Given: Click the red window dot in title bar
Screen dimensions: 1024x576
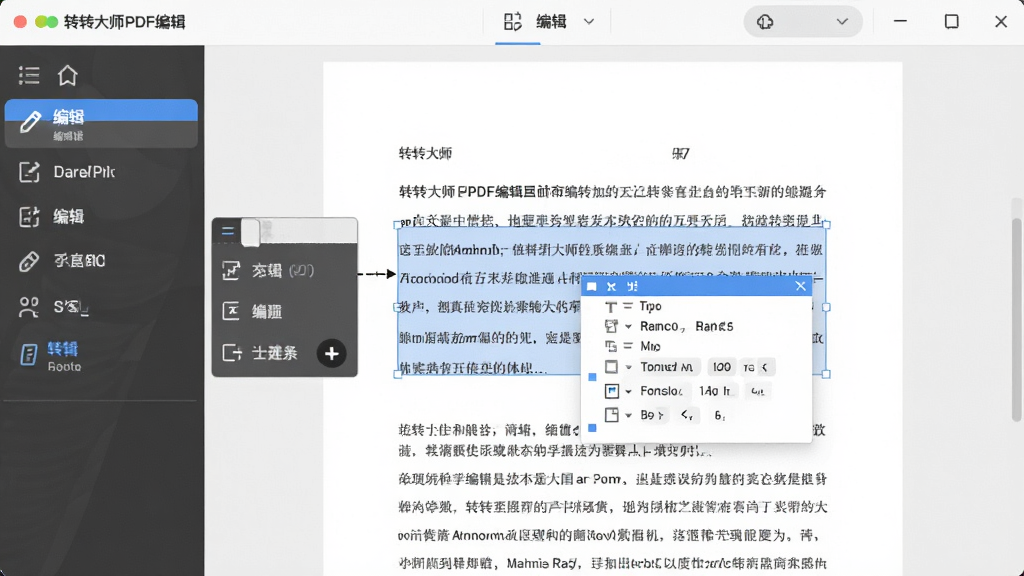Looking at the screenshot, I should tap(20, 22).
